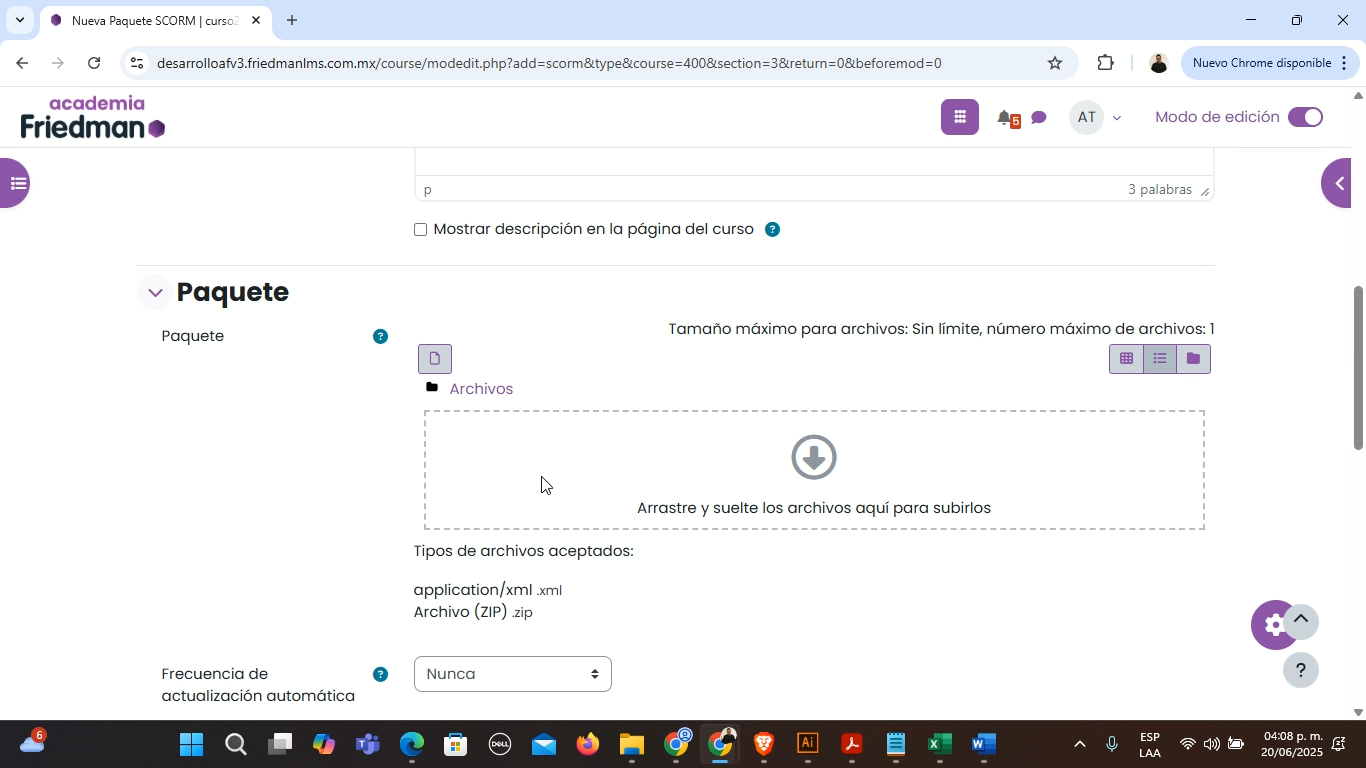Image resolution: width=1366 pixels, height=768 pixels.
Task: Open Word from taskbar
Action: pyautogui.click(x=983, y=744)
